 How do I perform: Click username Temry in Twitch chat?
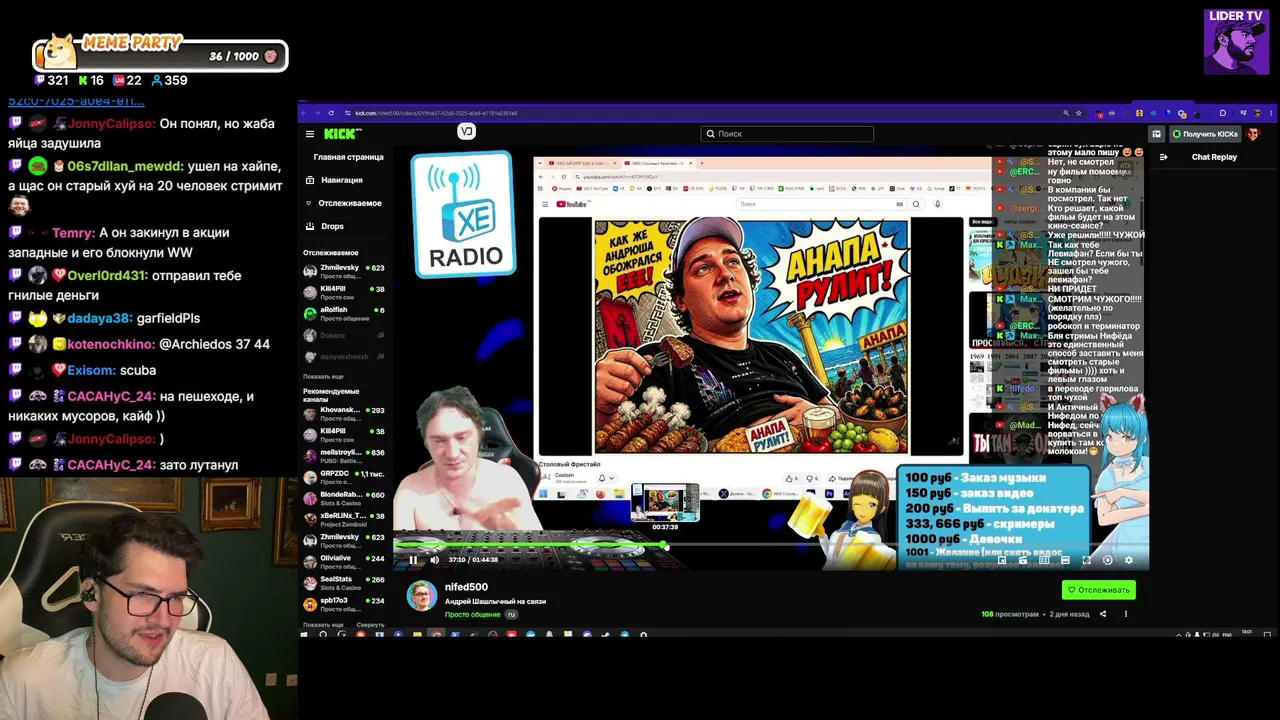(x=72, y=232)
